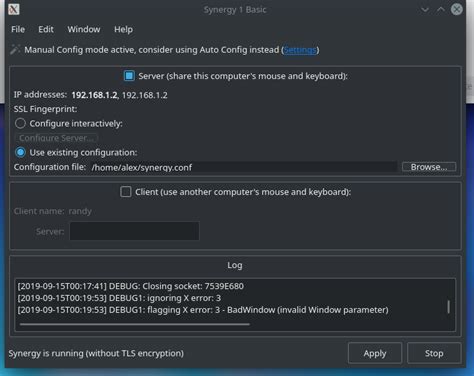474x376 pixels.
Task: Click Browse to choose a configuration file
Action: (429, 167)
